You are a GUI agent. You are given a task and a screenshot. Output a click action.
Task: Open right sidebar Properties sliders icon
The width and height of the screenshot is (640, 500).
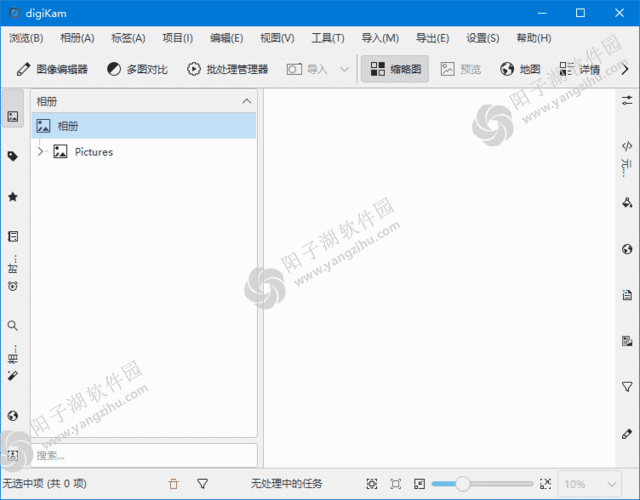[x=627, y=100]
